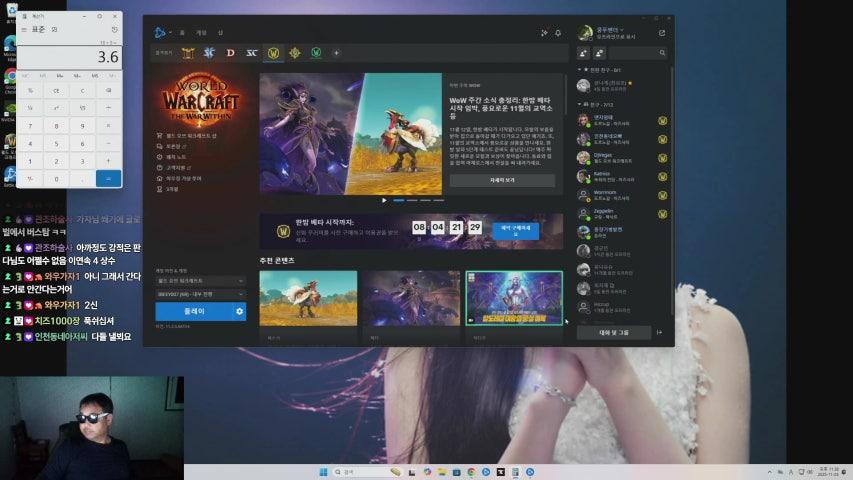The image size is (853, 480).
Task: Open the Battle.net logo dropdown menu
Action: (x=161, y=33)
